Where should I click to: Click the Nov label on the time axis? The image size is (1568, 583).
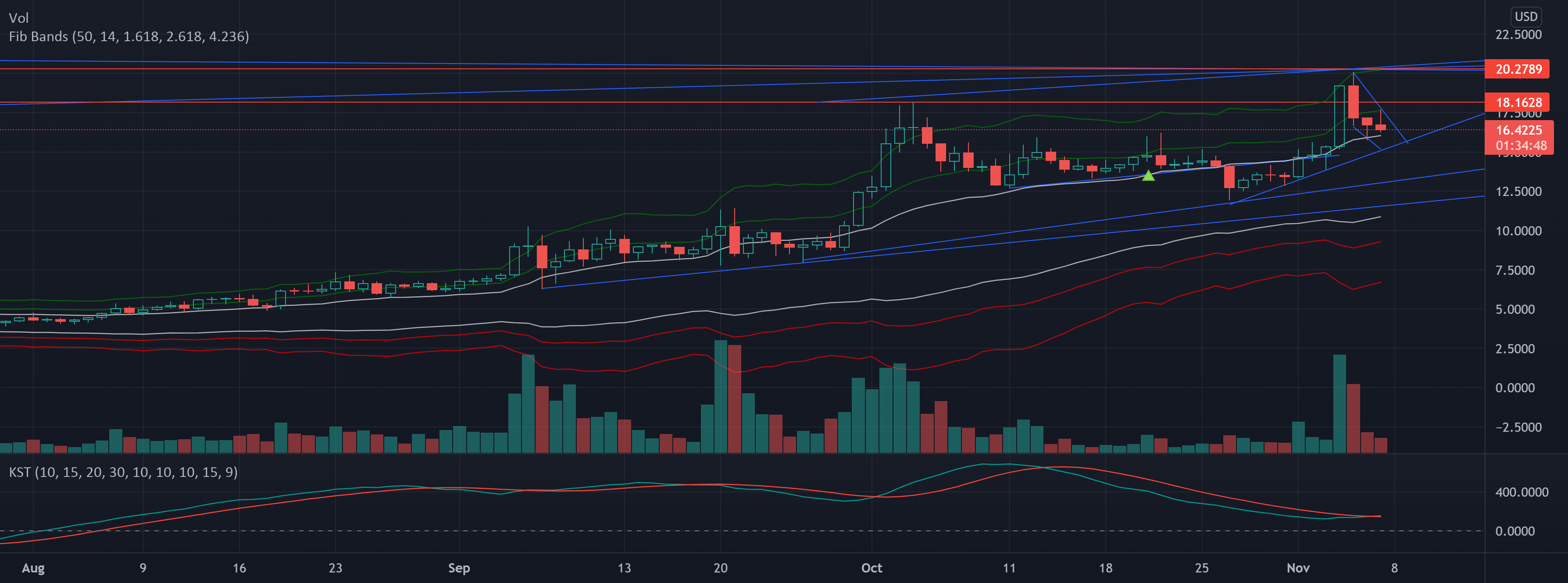(1298, 568)
